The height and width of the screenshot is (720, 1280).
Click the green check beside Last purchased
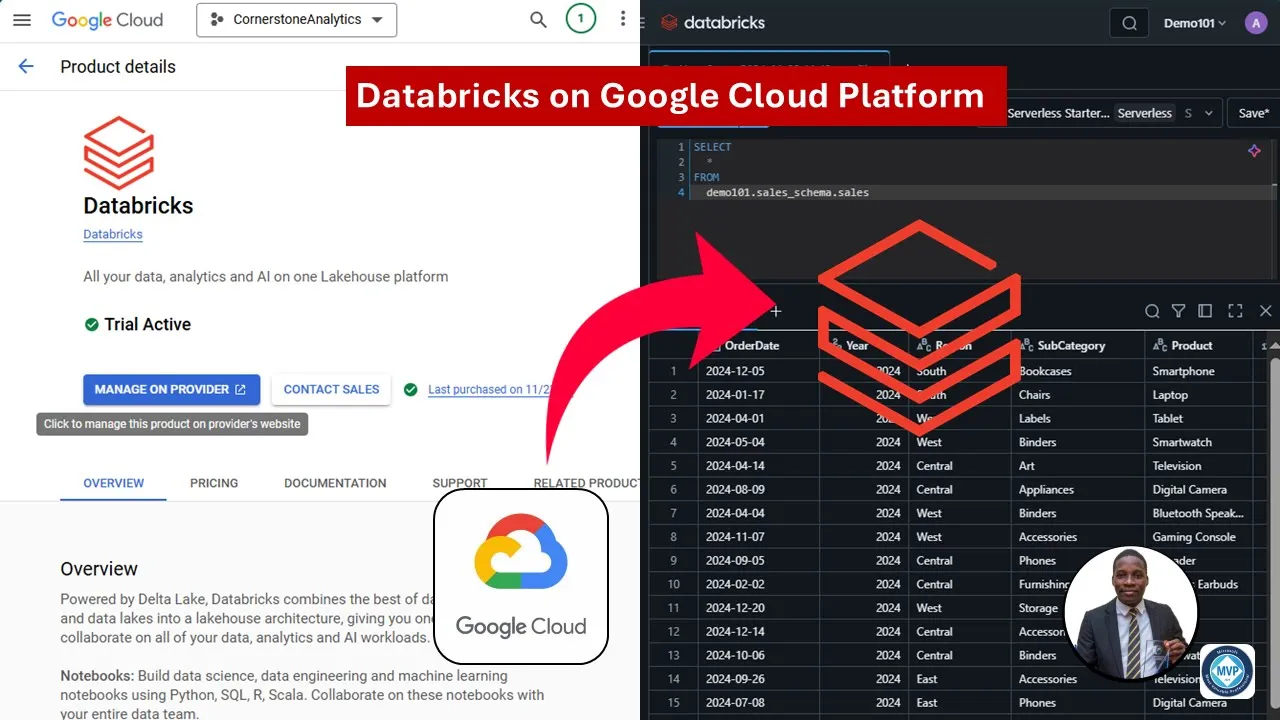411,390
